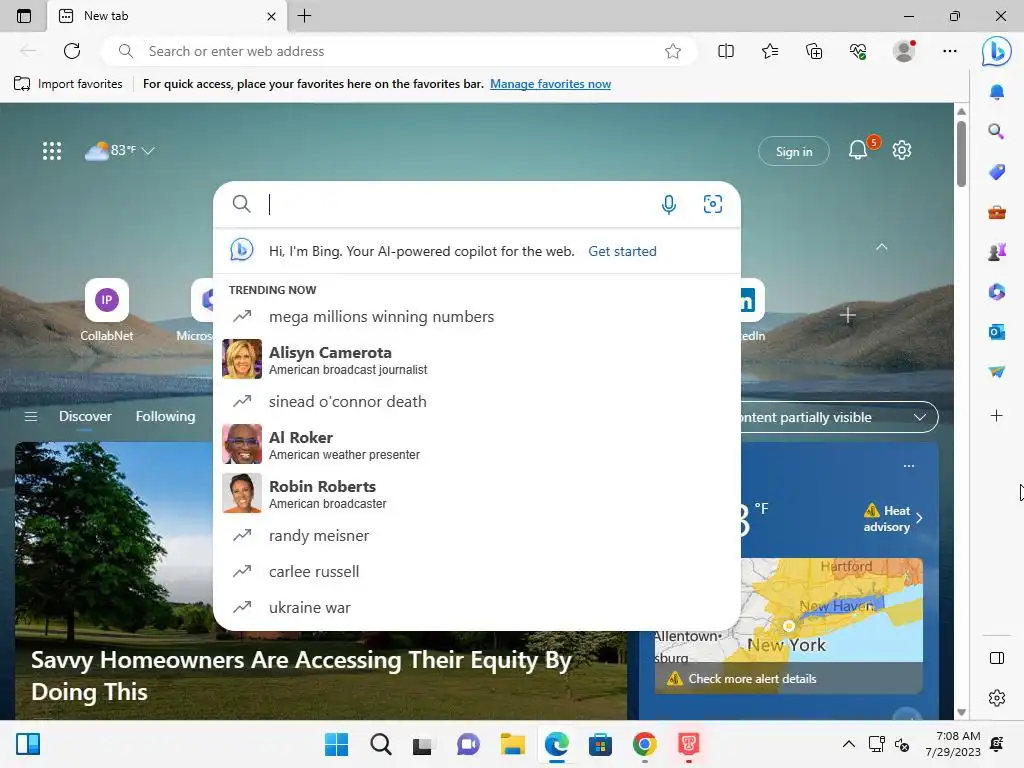The image size is (1024, 768).
Task: Open weather card more options
Action: tap(908, 466)
